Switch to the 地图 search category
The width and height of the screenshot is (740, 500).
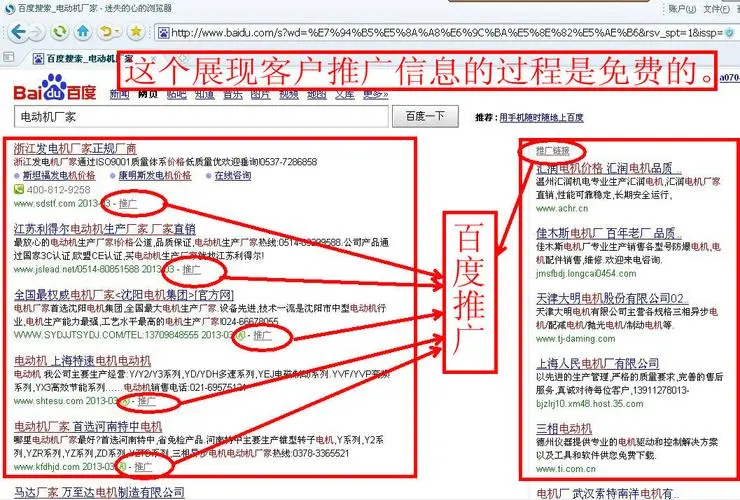pos(317,94)
